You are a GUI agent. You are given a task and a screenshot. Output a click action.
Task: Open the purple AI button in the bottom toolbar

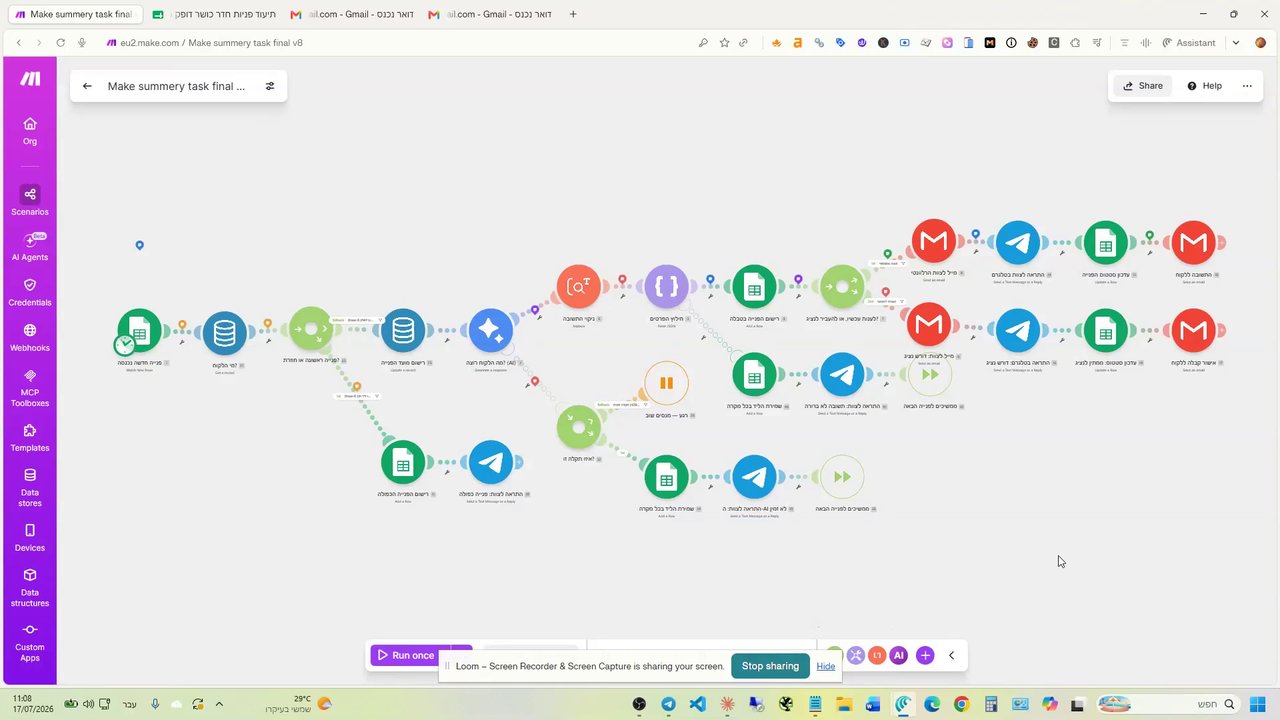click(x=899, y=655)
